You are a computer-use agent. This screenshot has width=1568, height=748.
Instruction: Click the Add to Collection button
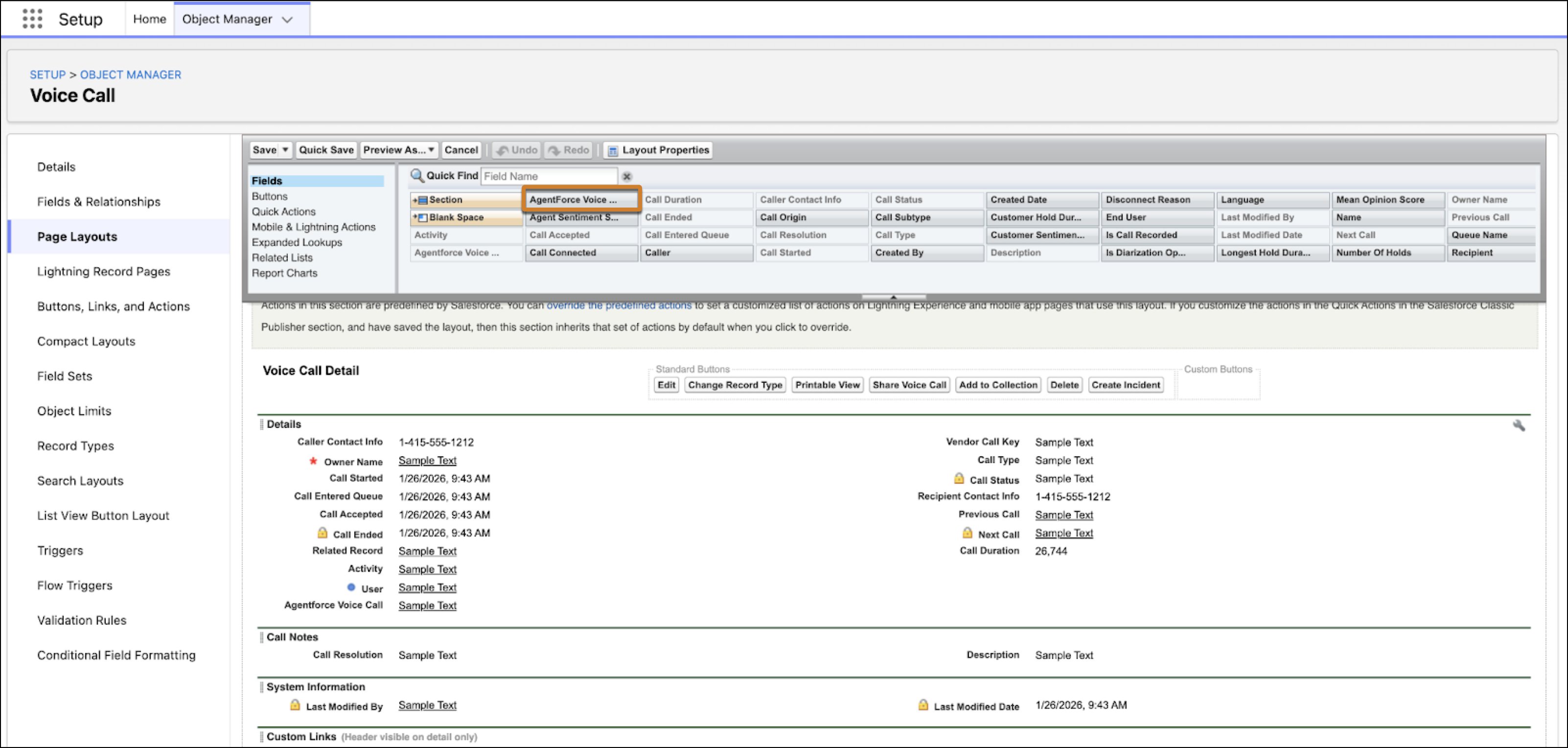pyautogui.click(x=998, y=385)
